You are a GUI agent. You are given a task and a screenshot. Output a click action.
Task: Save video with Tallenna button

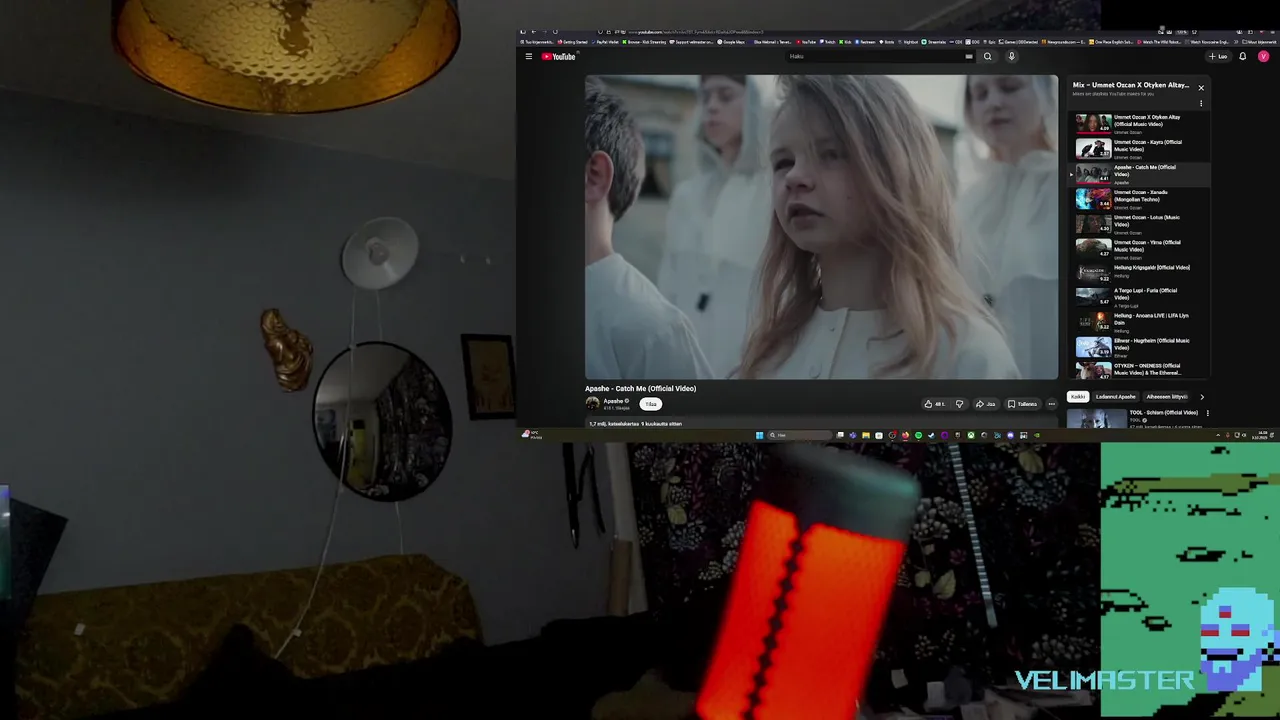coord(1022,404)
